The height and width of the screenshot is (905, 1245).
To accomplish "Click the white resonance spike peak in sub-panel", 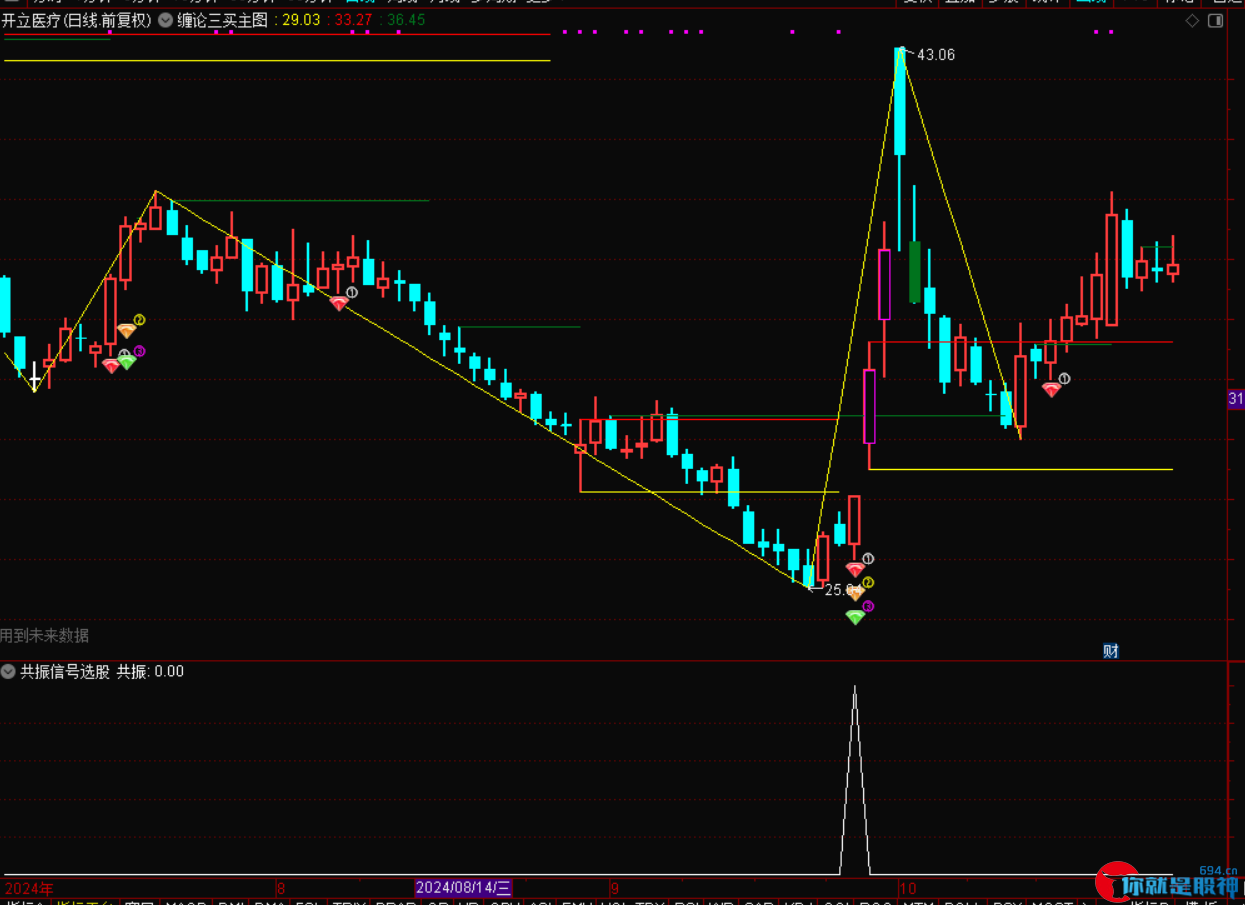I will [x=854, y=688].
